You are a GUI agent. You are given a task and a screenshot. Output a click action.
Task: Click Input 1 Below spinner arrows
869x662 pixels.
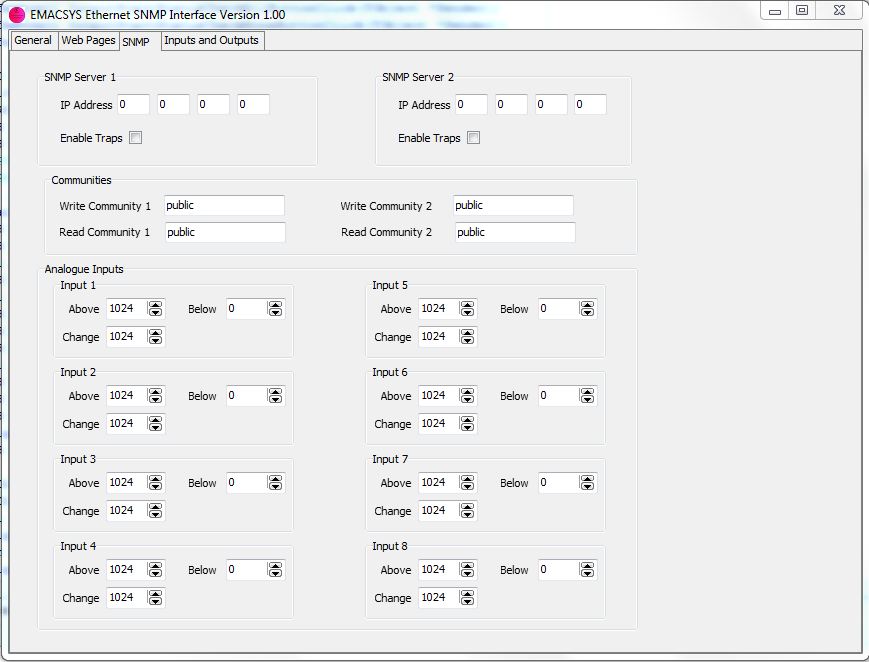pos(275,309)
